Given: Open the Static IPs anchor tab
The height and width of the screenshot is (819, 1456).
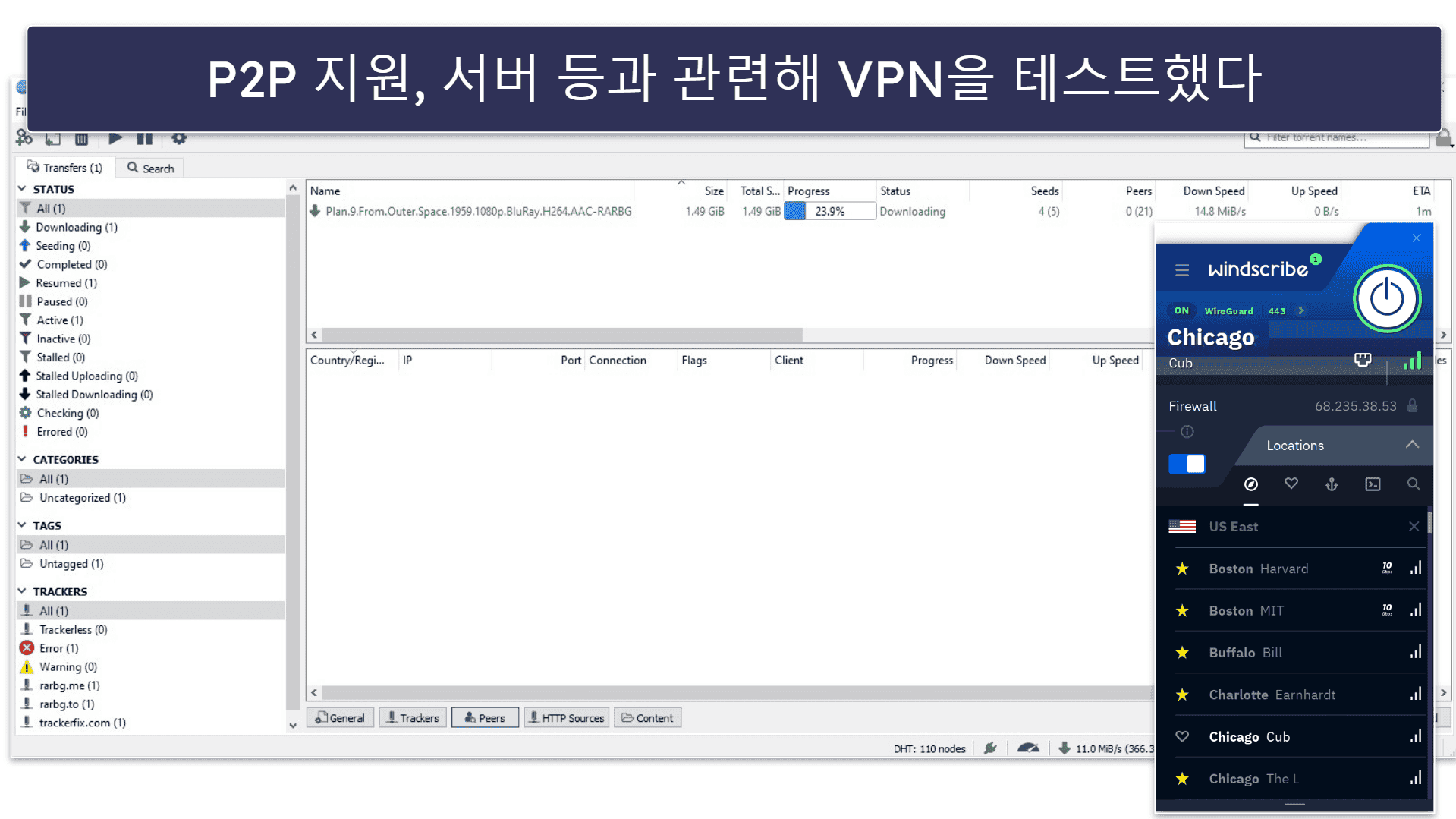Looking at the screenshot, I should 1332,484.
